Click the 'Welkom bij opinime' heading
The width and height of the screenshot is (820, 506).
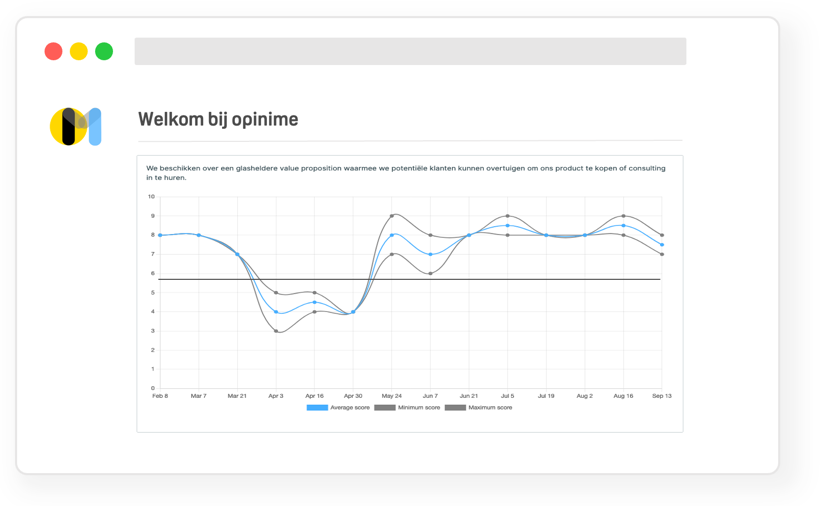pos(218,120)
